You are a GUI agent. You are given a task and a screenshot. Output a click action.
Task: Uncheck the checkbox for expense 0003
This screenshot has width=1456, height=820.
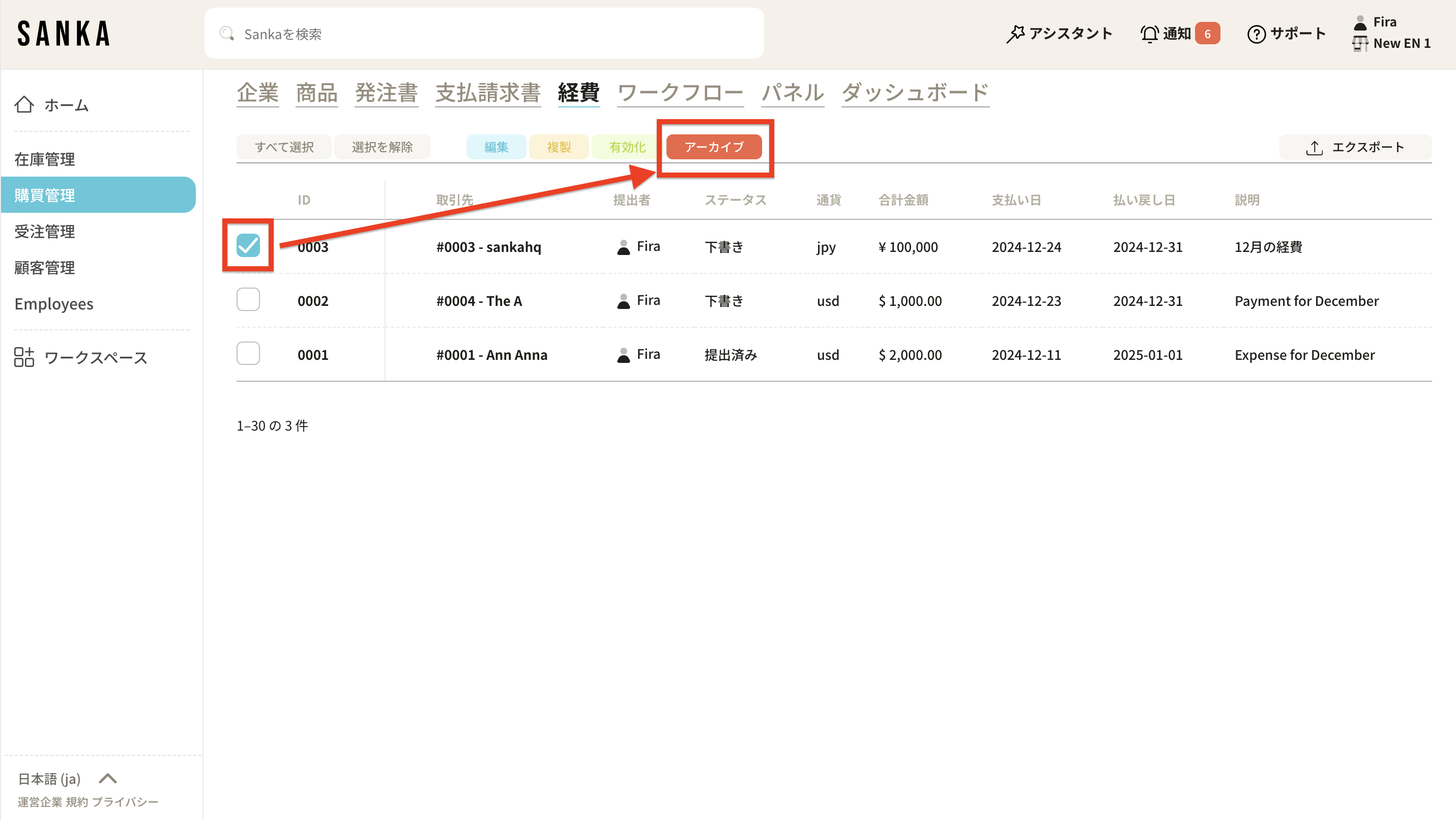(248, 245)
